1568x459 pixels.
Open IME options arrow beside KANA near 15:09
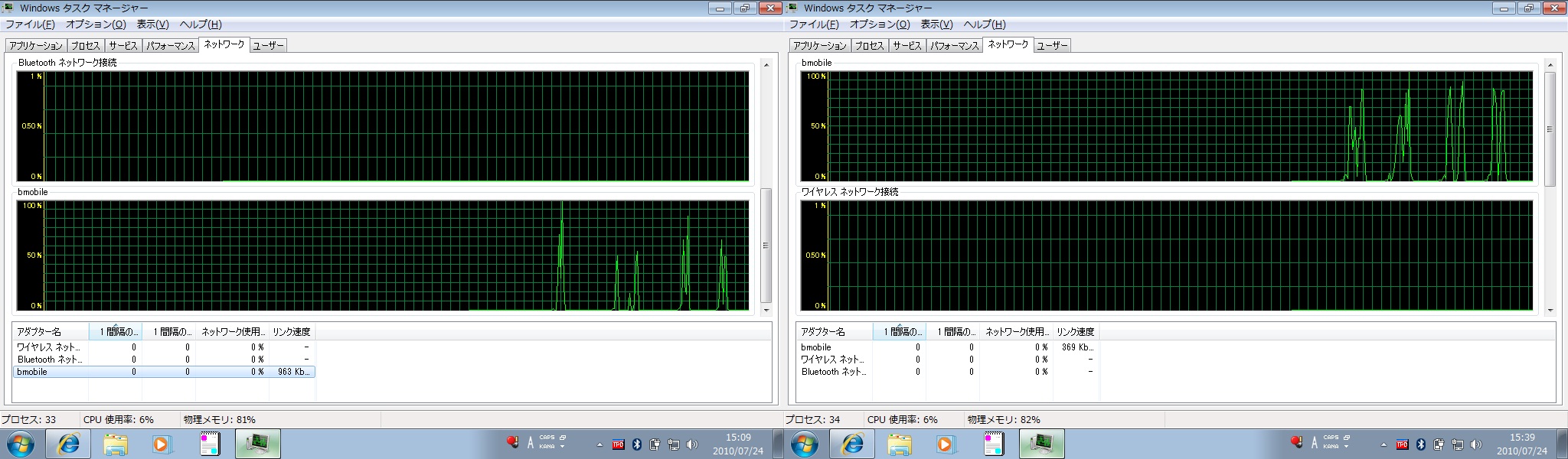pyautogui.click(x=563, y=447)
